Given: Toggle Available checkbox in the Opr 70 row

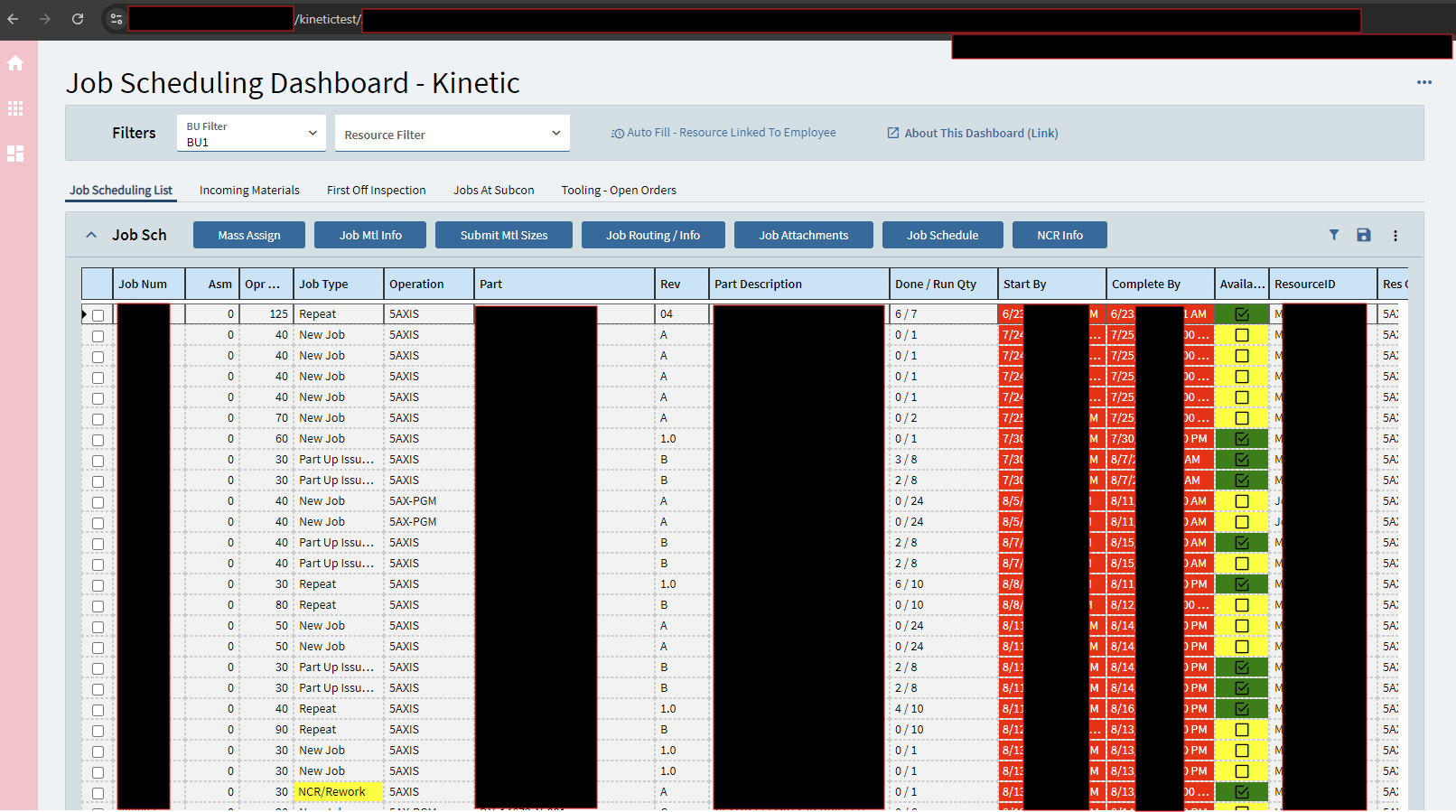Looking at the screenshot, I should (1242, 418).
